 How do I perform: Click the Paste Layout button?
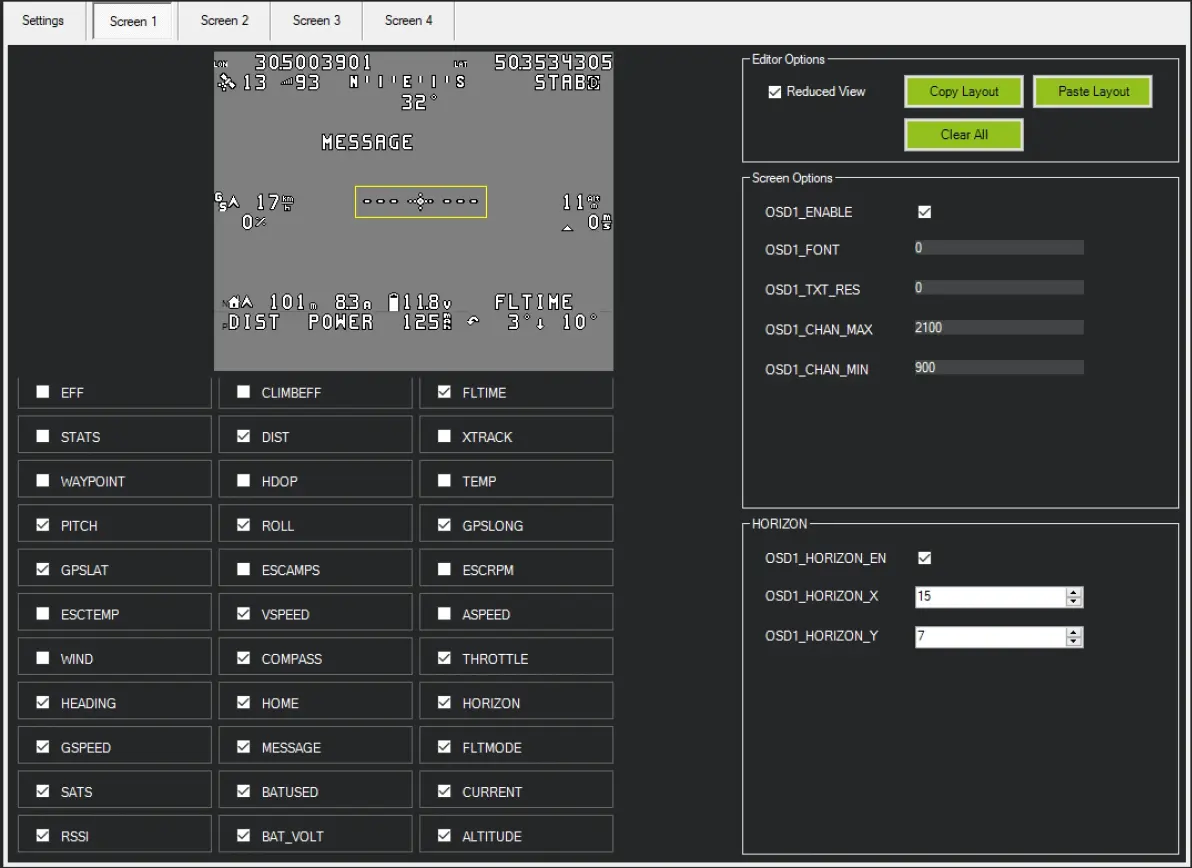[1093, 91]
